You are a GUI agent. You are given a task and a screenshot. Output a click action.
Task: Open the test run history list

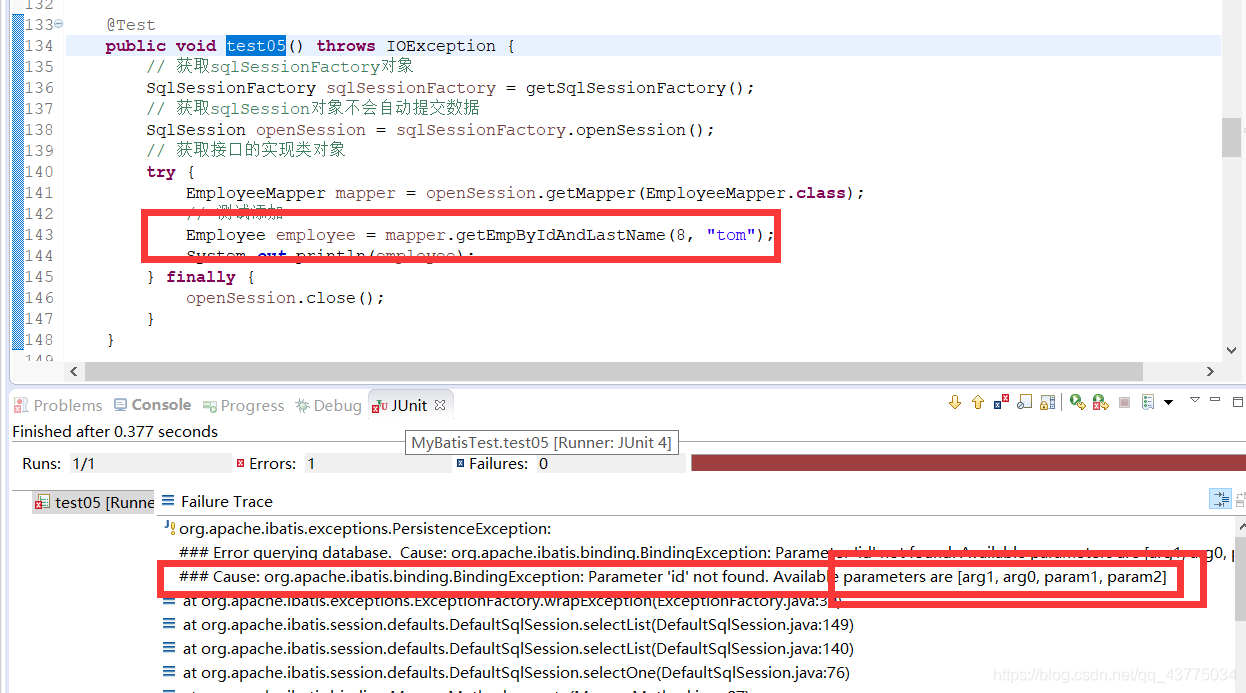(x=1148, y=402)
